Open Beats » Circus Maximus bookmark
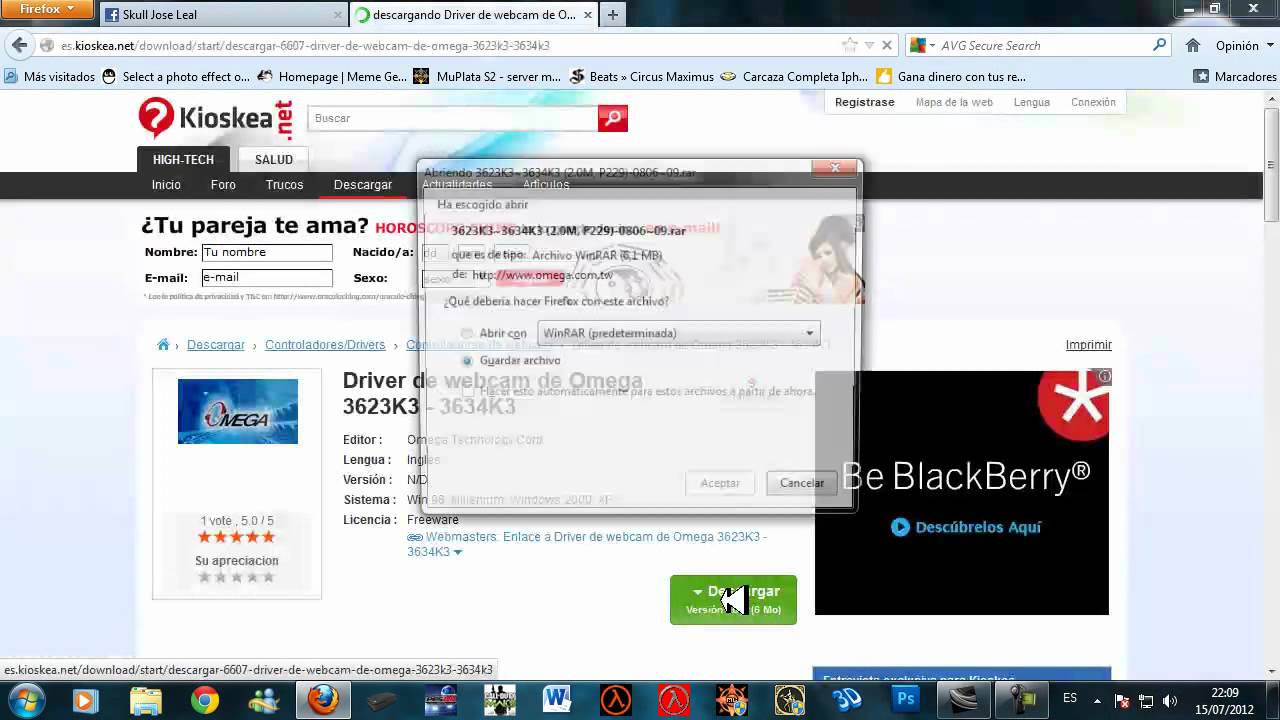 tap(641, 76)
